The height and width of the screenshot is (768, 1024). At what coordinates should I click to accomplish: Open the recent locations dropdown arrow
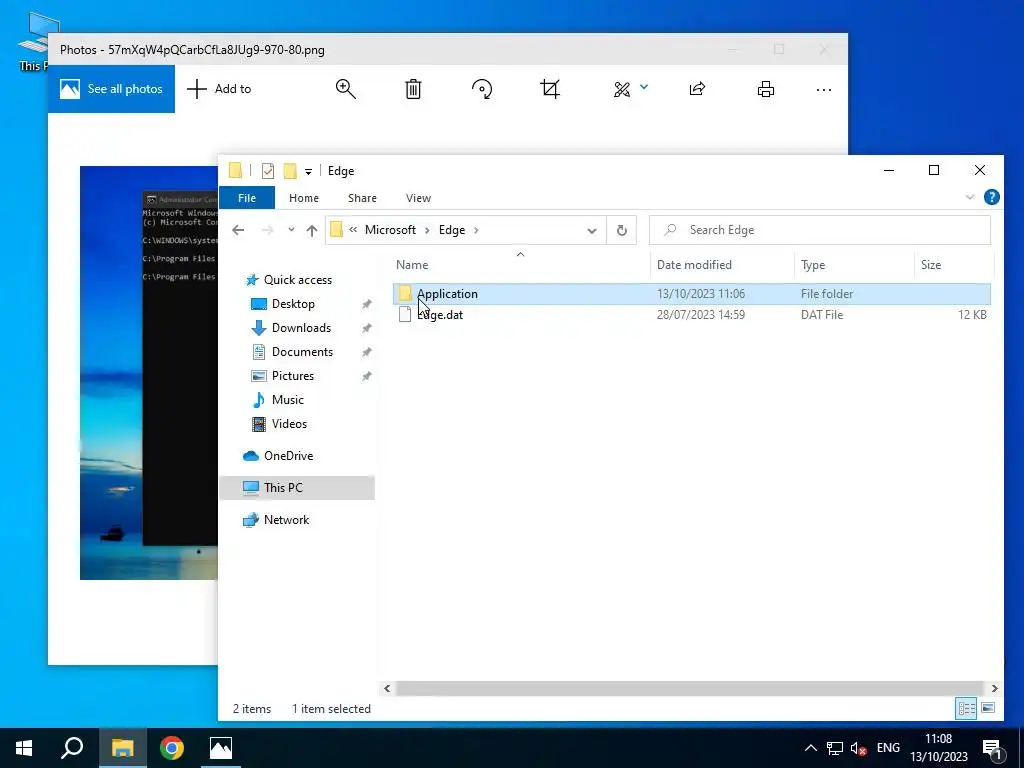point(291,230)
